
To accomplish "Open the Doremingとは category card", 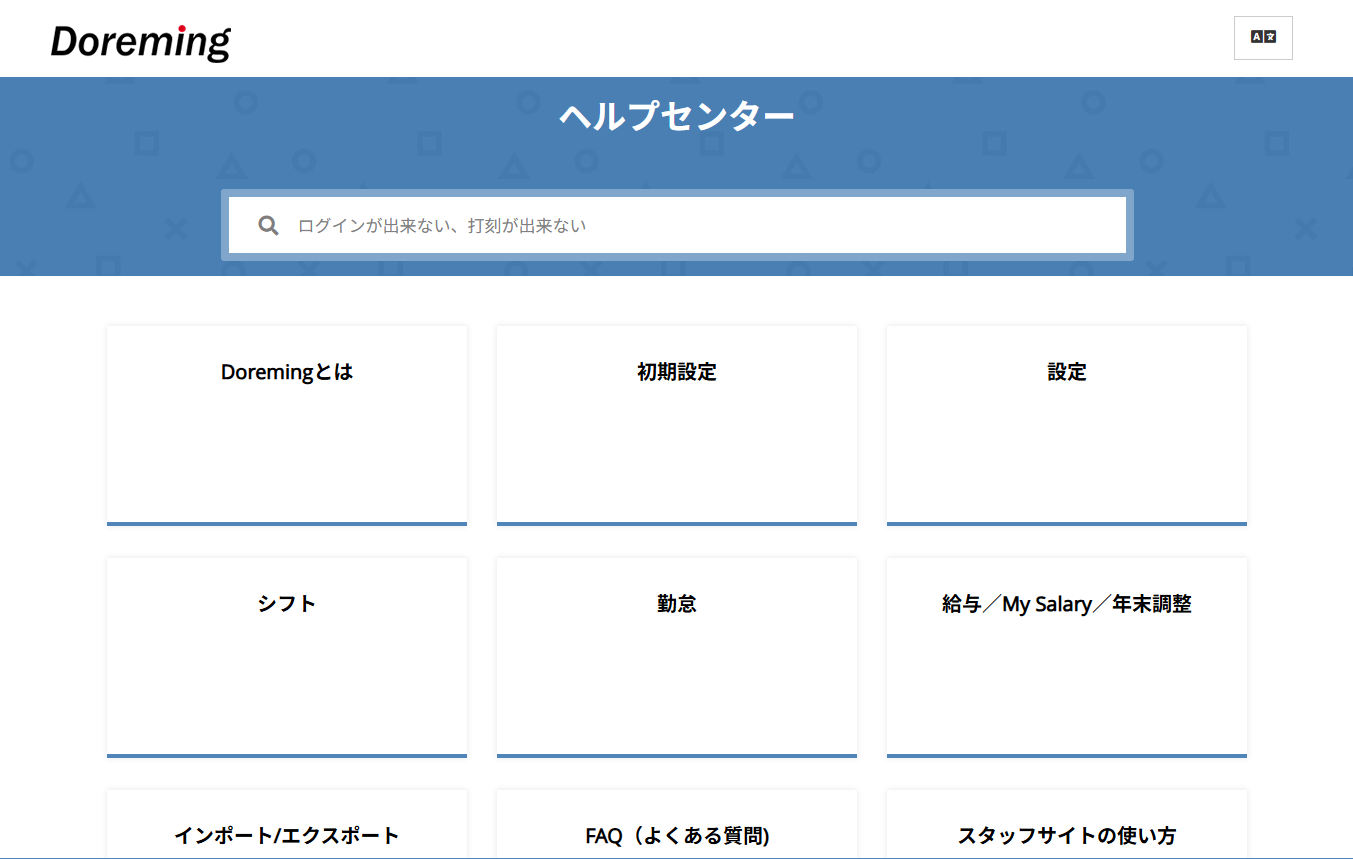I will [x=287, y=440].
